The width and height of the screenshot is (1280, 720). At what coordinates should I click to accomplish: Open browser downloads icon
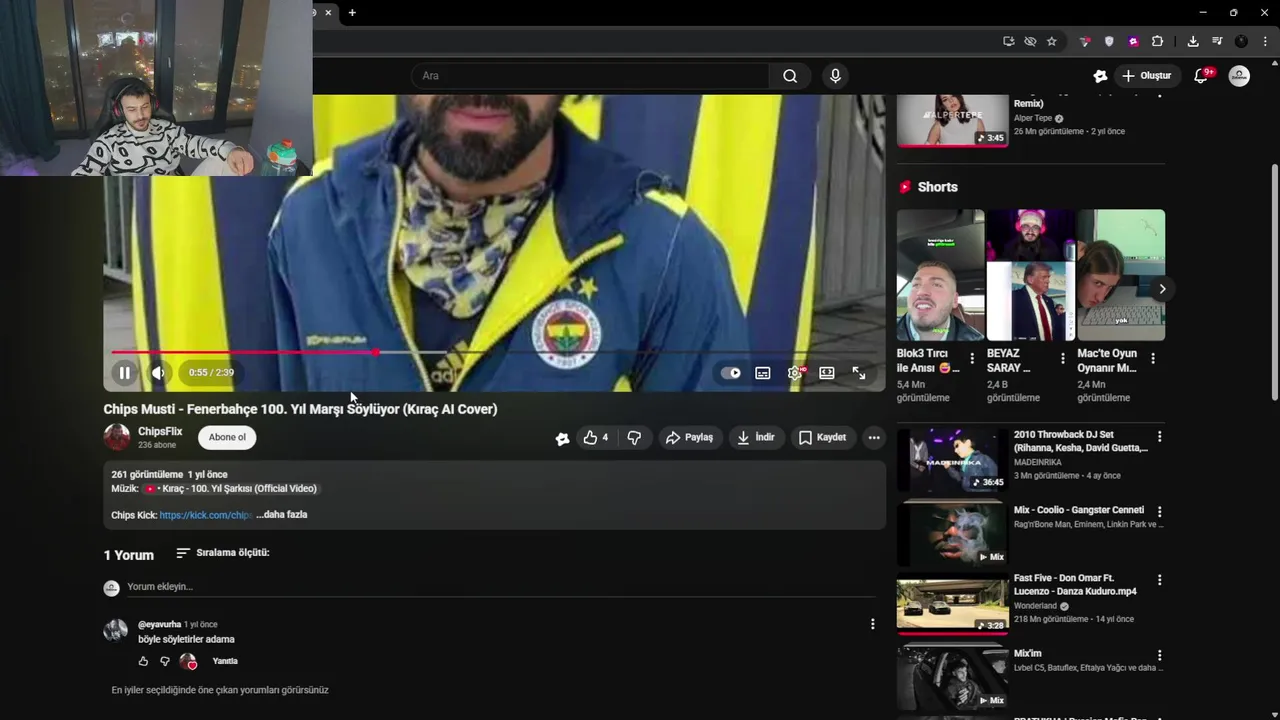click(1193, 41)
